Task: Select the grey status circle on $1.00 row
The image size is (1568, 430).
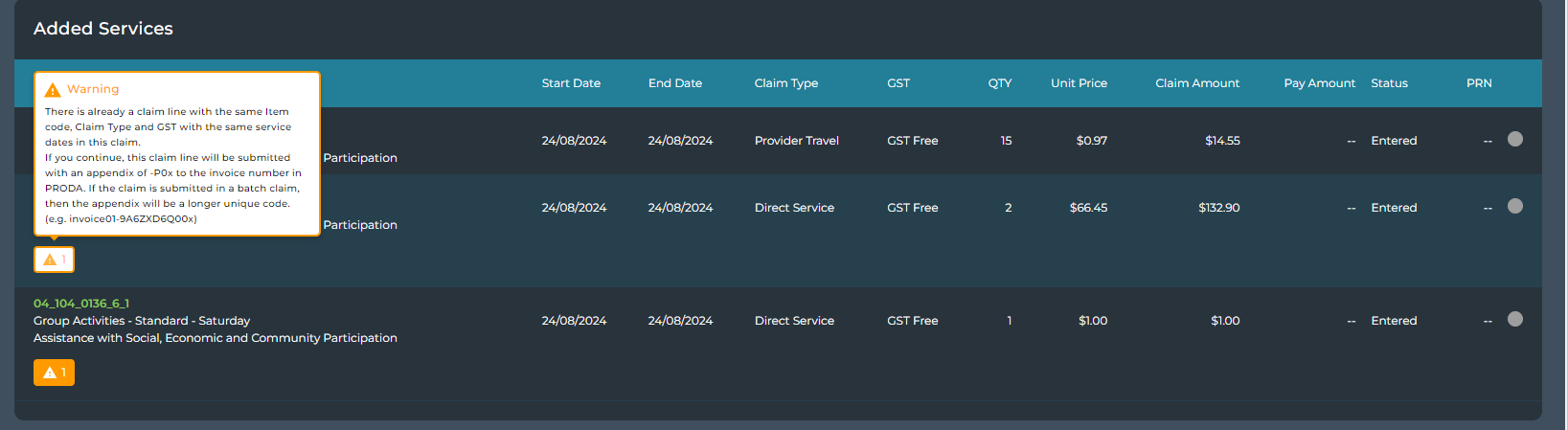Action: pyautogui.click(x=1515, y=319)
